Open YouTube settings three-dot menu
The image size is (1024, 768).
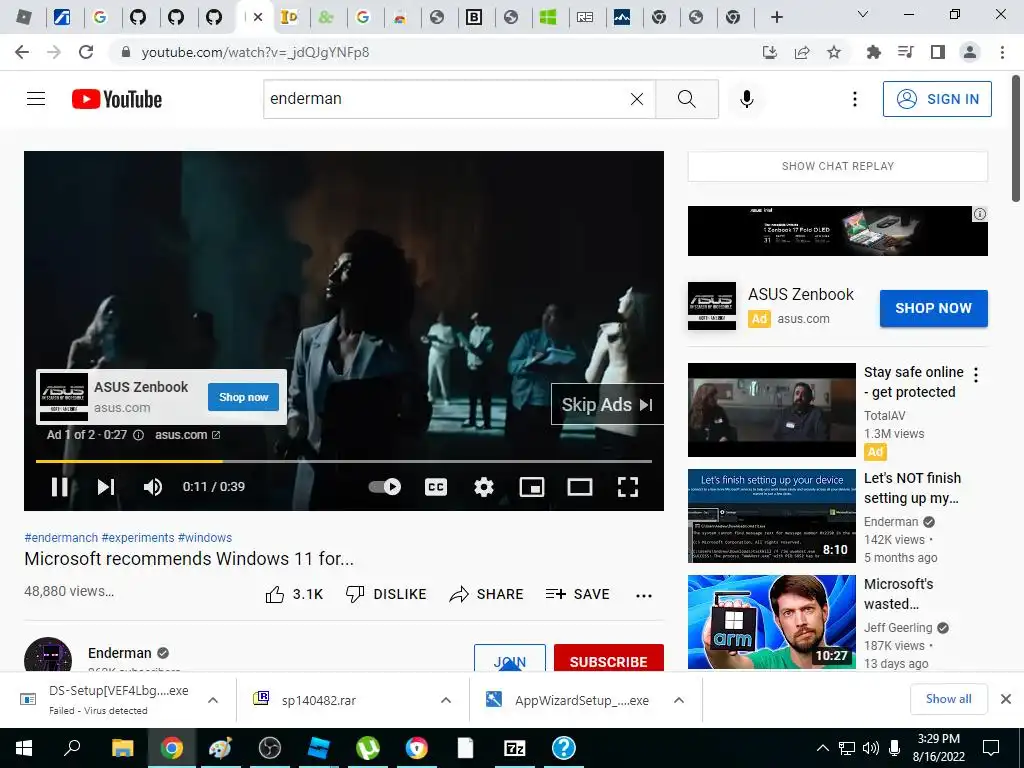854,99
